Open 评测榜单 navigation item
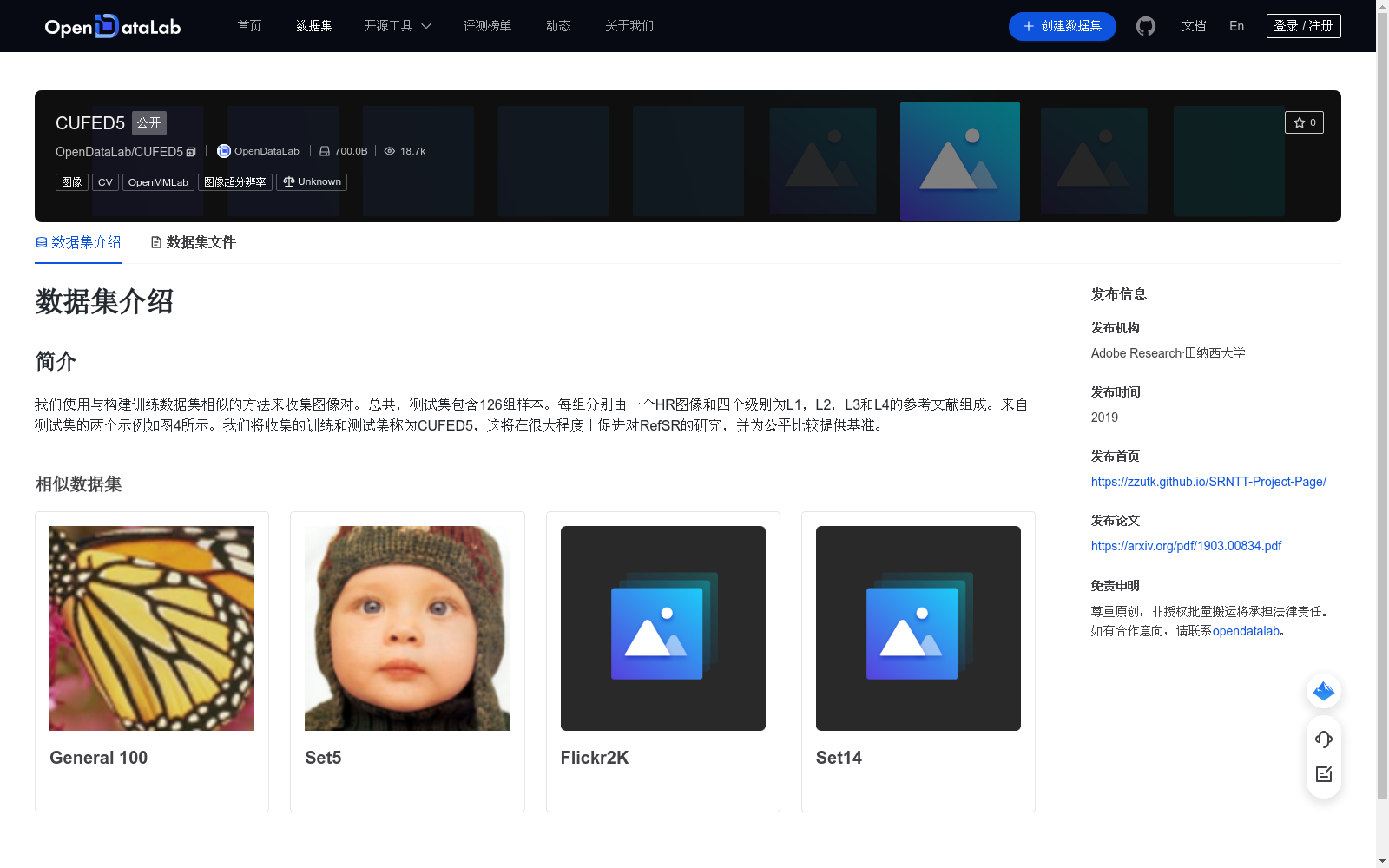1389x868 pixels. click(487, 26)
